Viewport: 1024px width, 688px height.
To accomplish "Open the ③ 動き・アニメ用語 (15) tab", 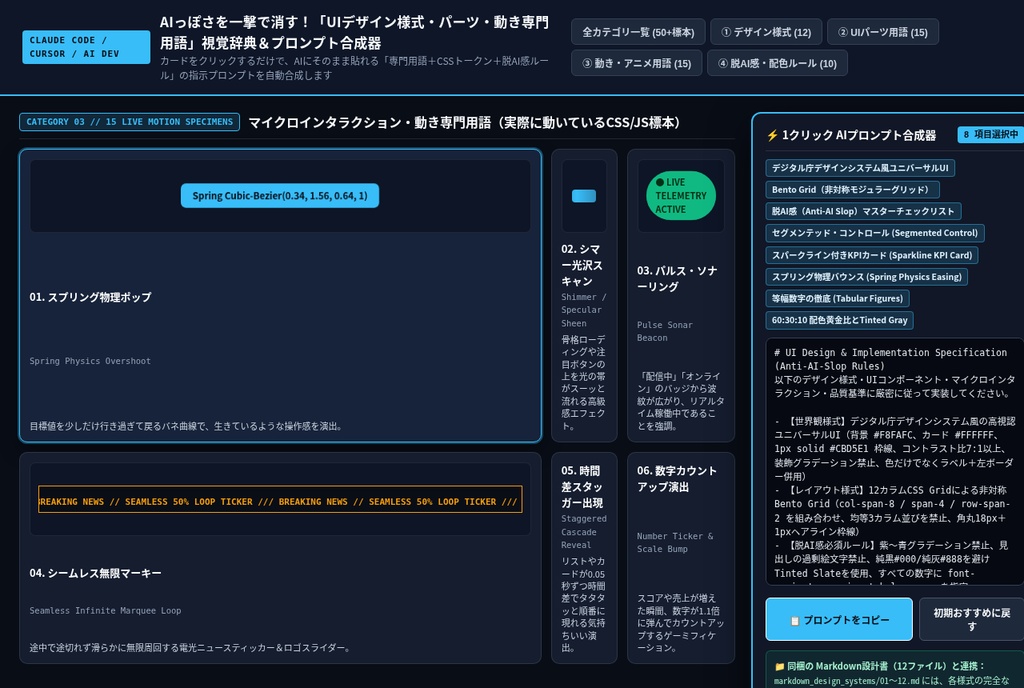I will click(x=636, y=63).
